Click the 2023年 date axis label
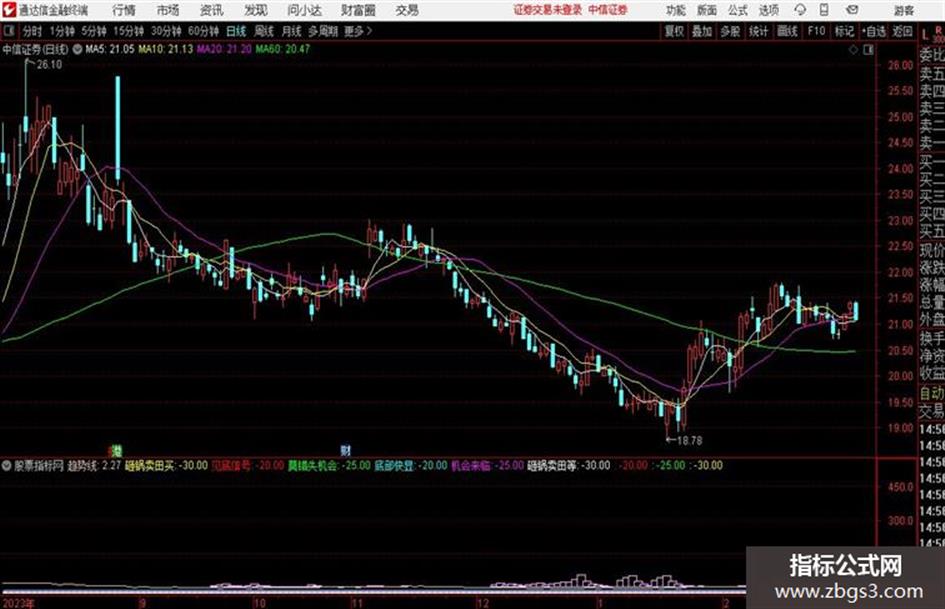The width and height of the screenshot is (945, 609). (x=18, y=603)
